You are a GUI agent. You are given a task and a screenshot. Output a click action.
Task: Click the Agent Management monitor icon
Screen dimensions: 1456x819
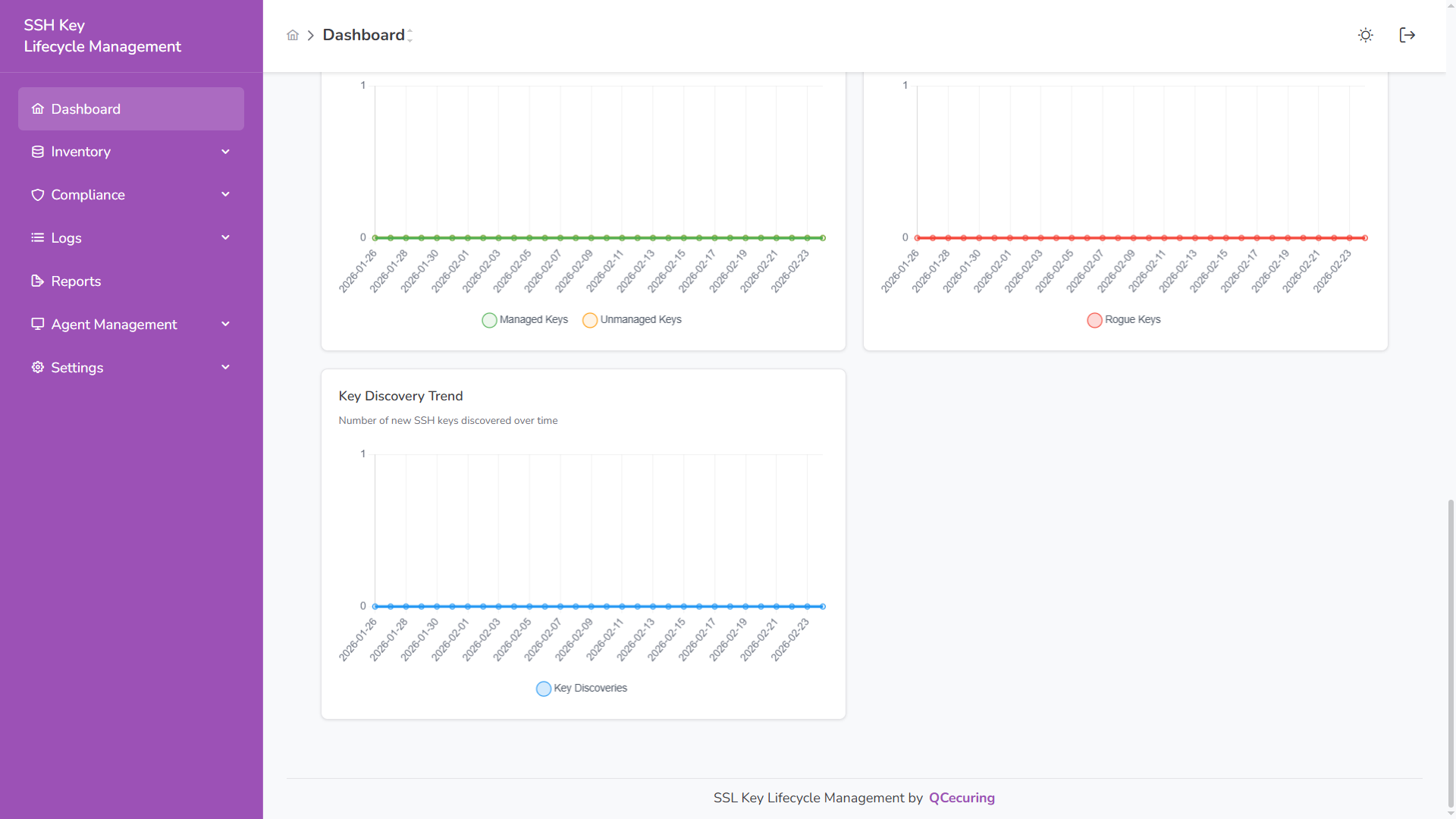[38, 324]
